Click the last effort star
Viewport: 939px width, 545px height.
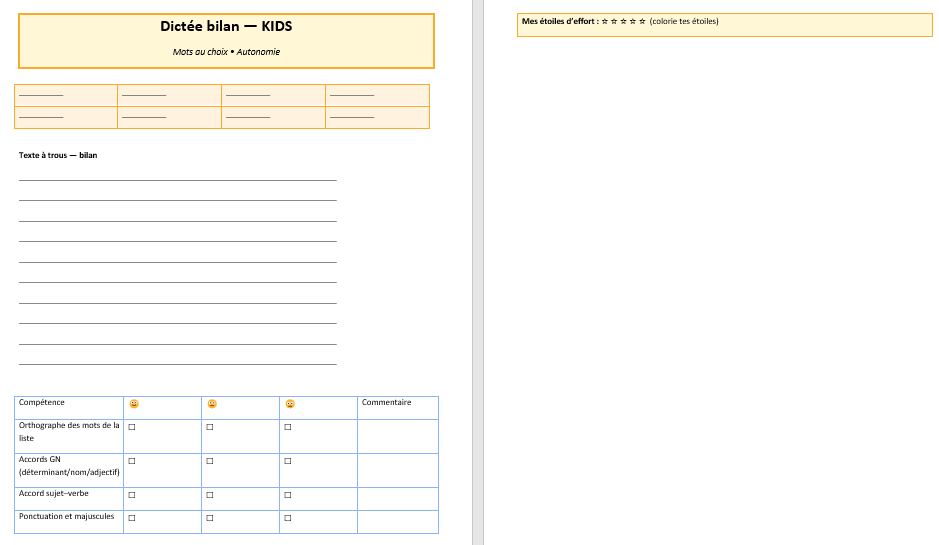coord(642,21)
